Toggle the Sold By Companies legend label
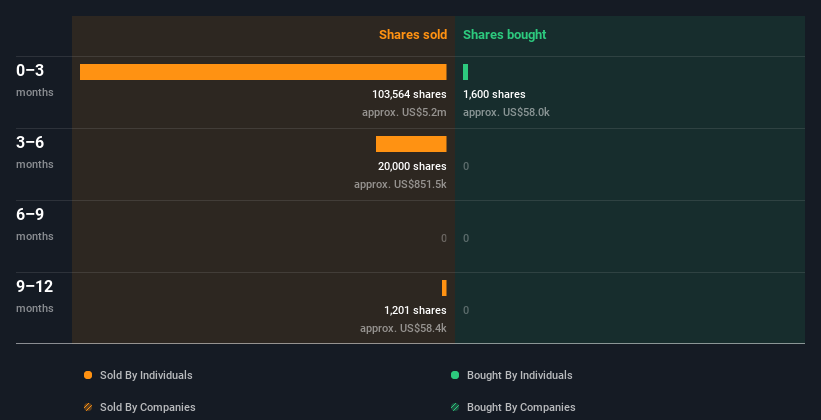 148,407
